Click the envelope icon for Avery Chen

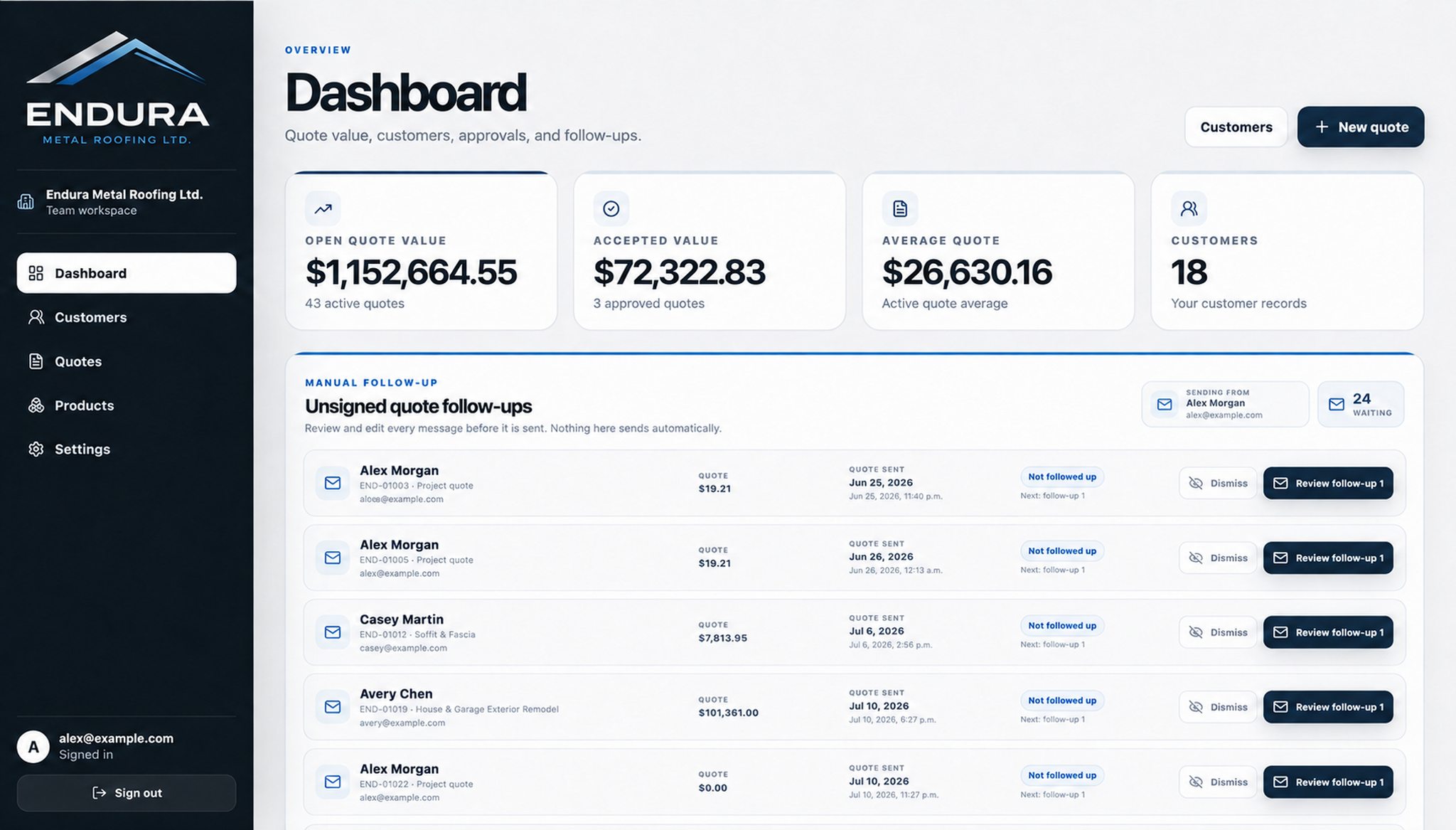coord(333,707)
